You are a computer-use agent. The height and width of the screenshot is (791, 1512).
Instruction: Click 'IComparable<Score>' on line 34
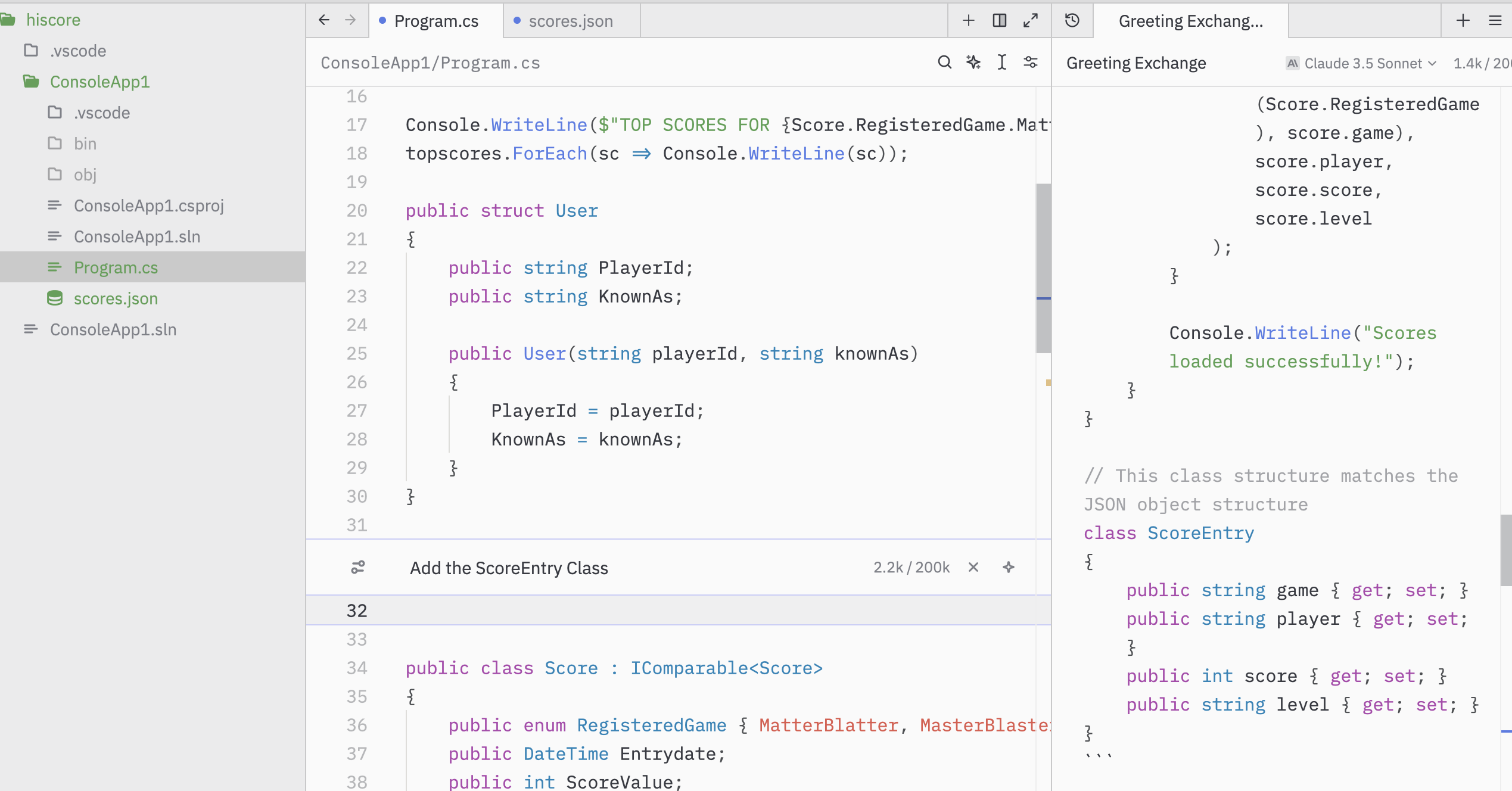coord(726,668)
